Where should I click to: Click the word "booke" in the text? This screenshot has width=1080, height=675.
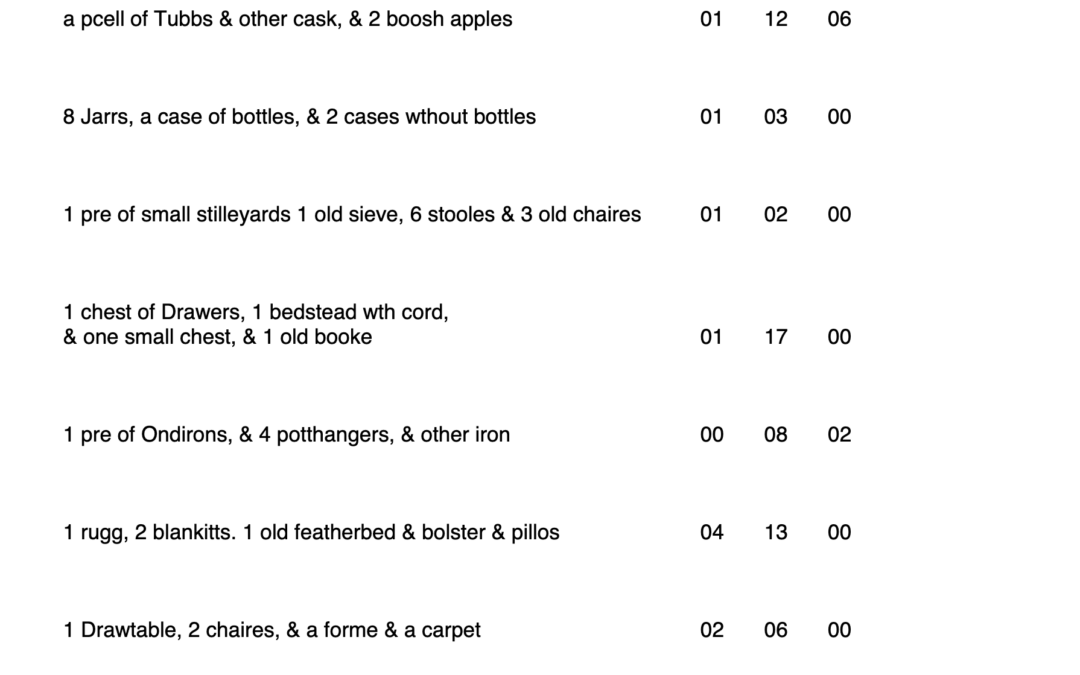click(343, 337)
